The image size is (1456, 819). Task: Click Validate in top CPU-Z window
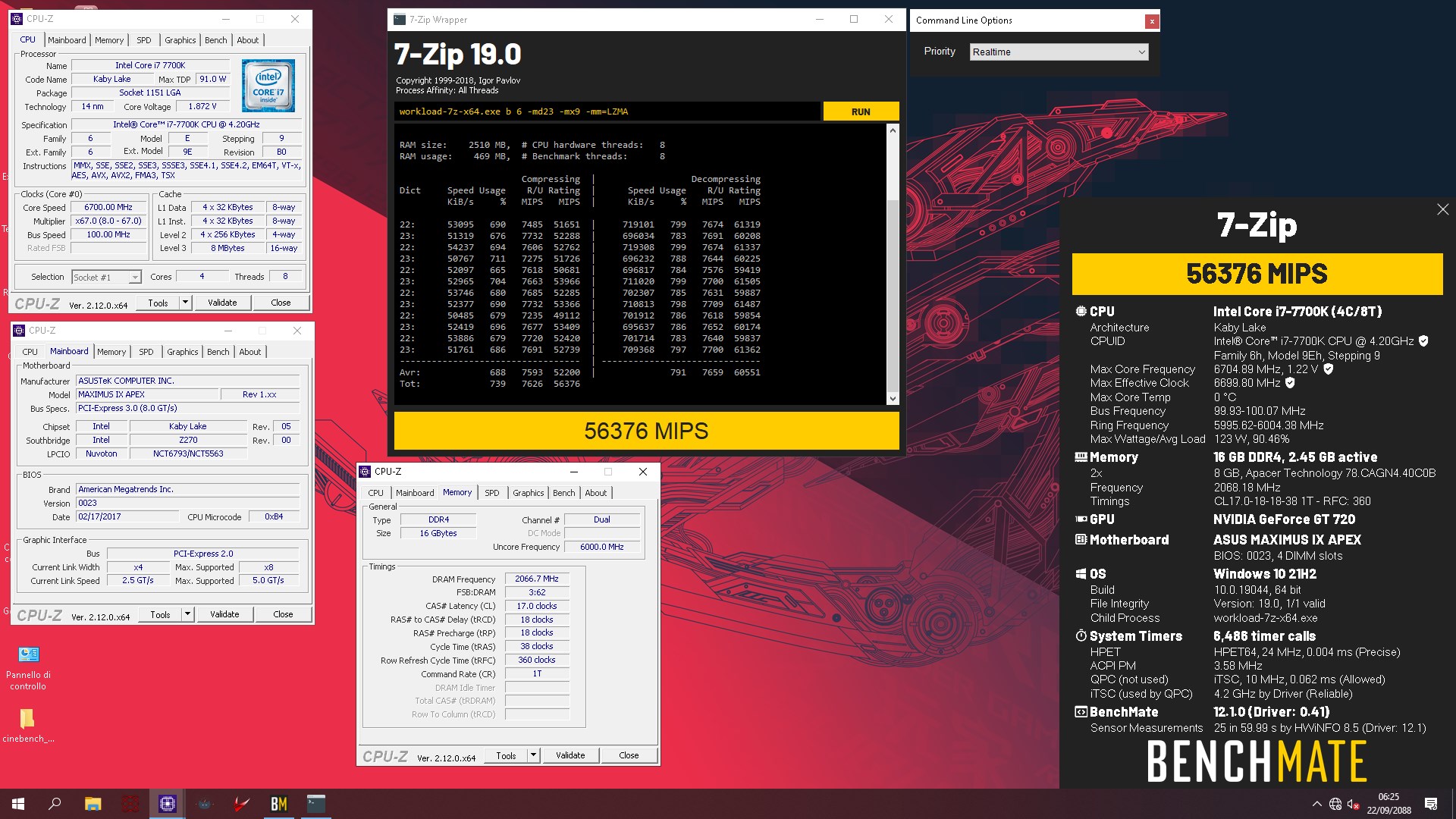(x=222, y=303)
